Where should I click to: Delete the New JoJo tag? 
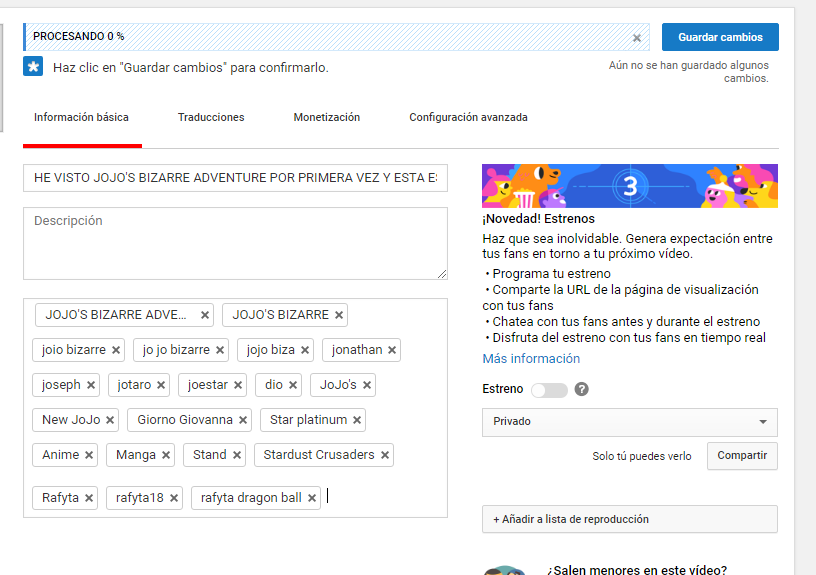click(110, 420)
